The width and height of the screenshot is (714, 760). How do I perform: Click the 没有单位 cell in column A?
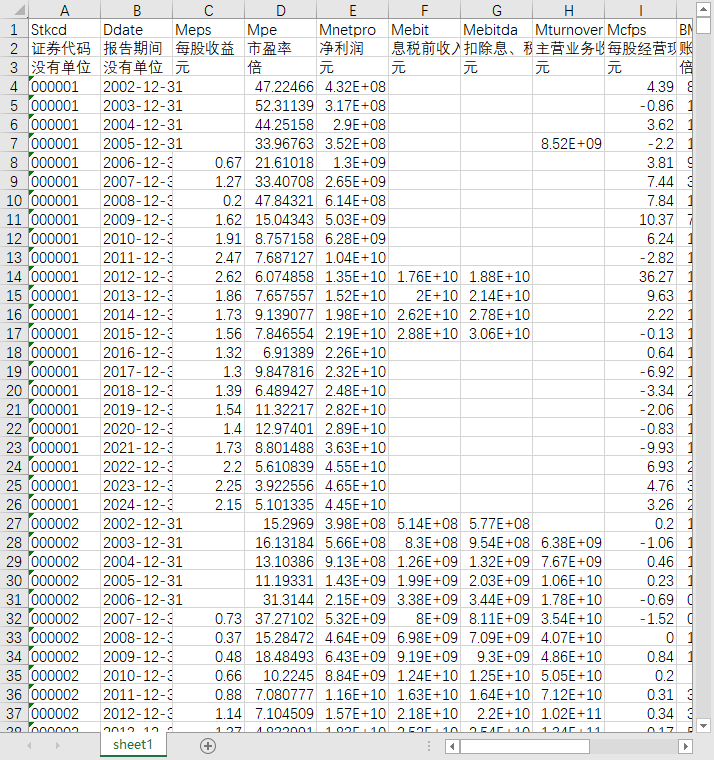[64, 67]
